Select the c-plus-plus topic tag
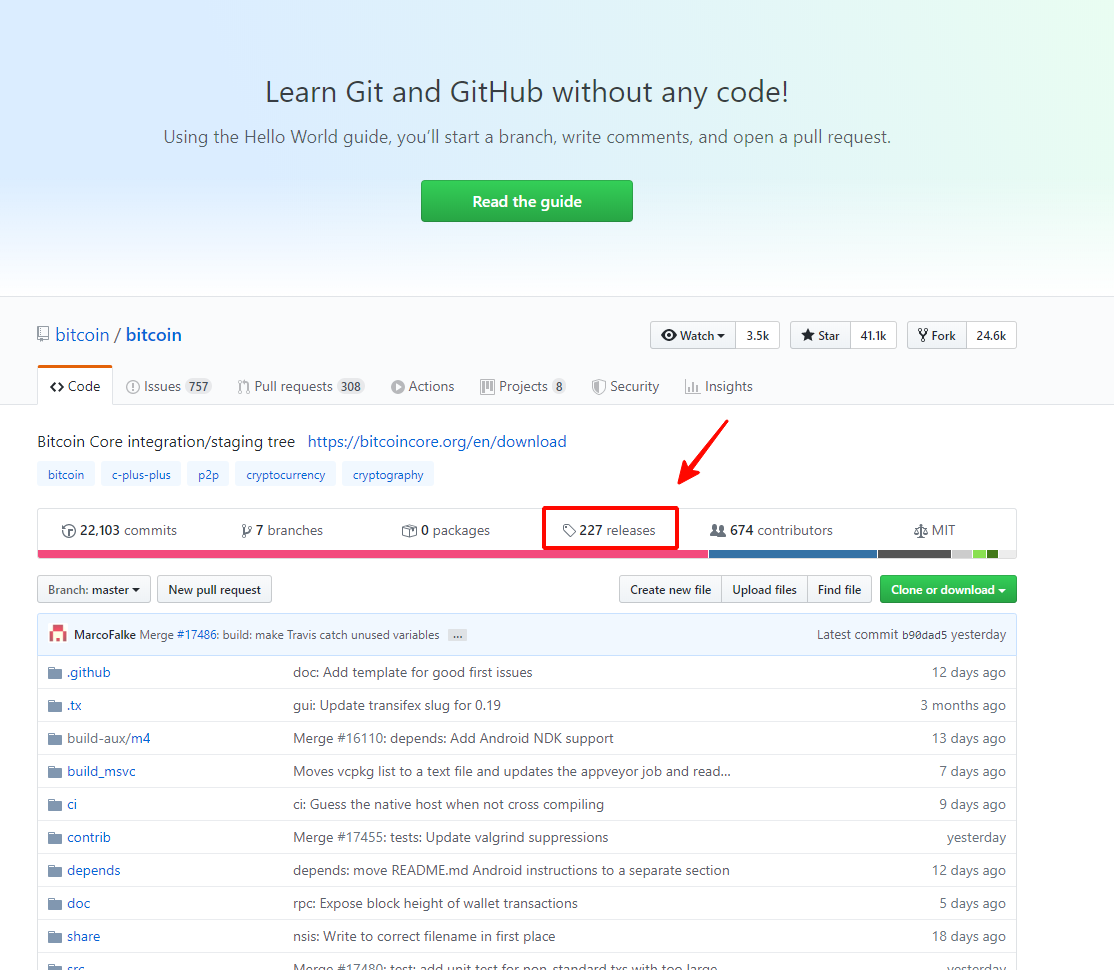Screen dimensions: 1114x970 pyautogui.click(x=141, y=475)
